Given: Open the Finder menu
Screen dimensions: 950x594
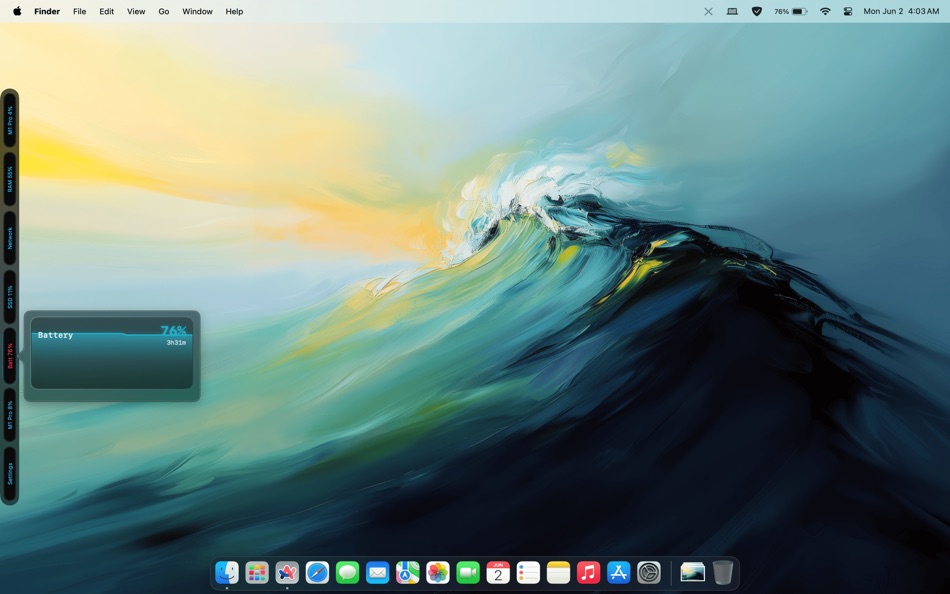Looking at the screenshot, I should (x=47, y=11).
